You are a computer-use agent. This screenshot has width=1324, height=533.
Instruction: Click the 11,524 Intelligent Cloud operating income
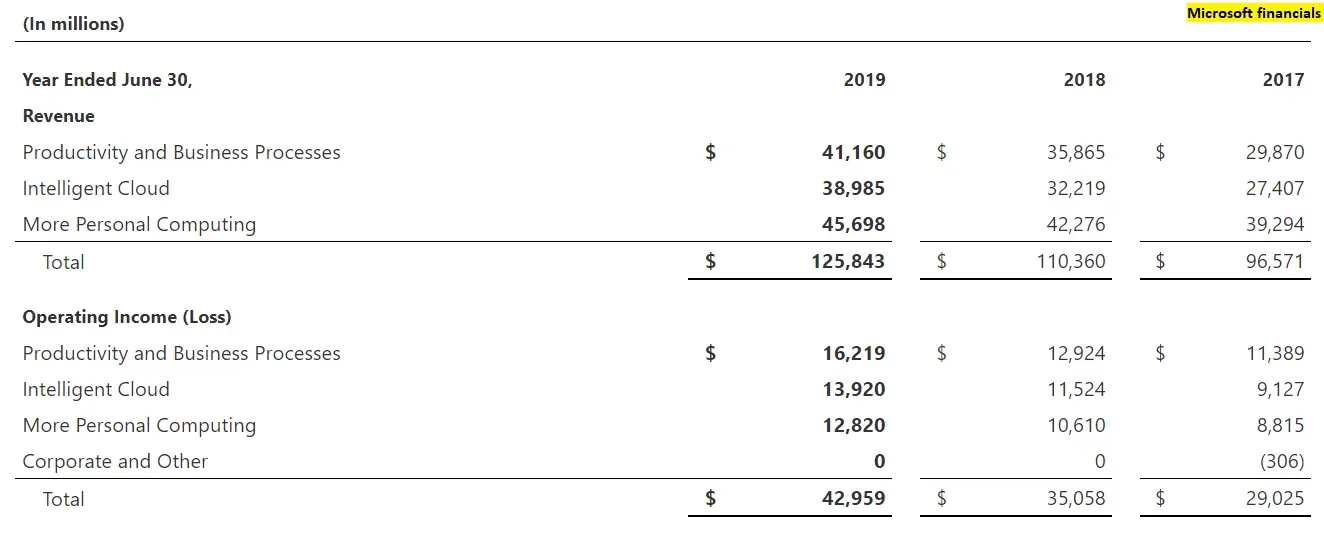point(1075,389)
